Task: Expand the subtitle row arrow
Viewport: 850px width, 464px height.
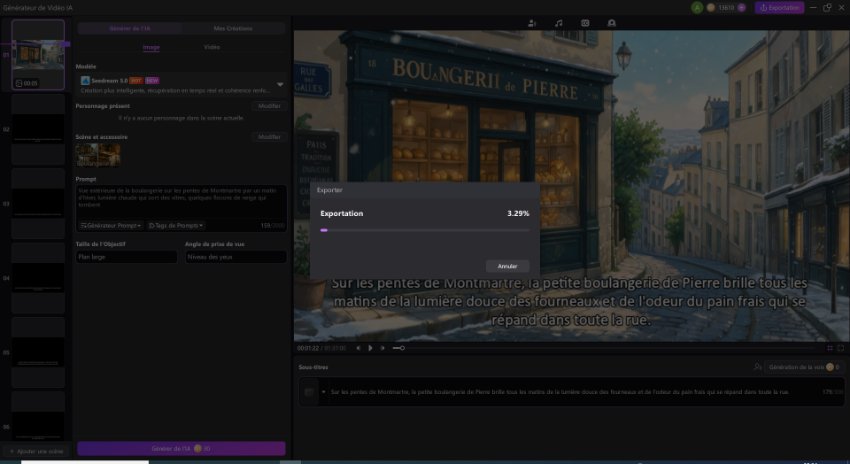Action: tap(324, 392)
